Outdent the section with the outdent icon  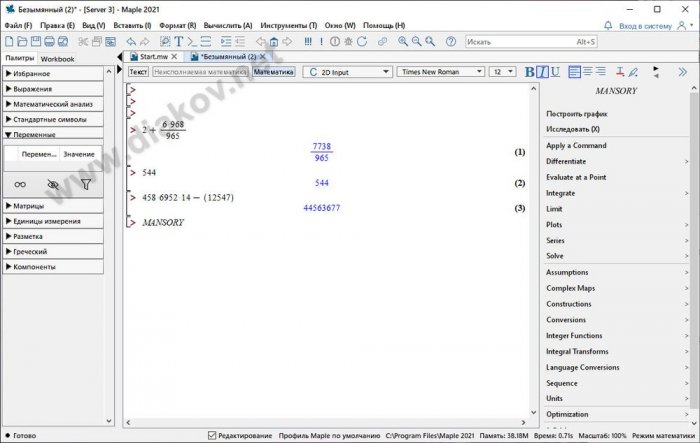(x=240, y=42)
